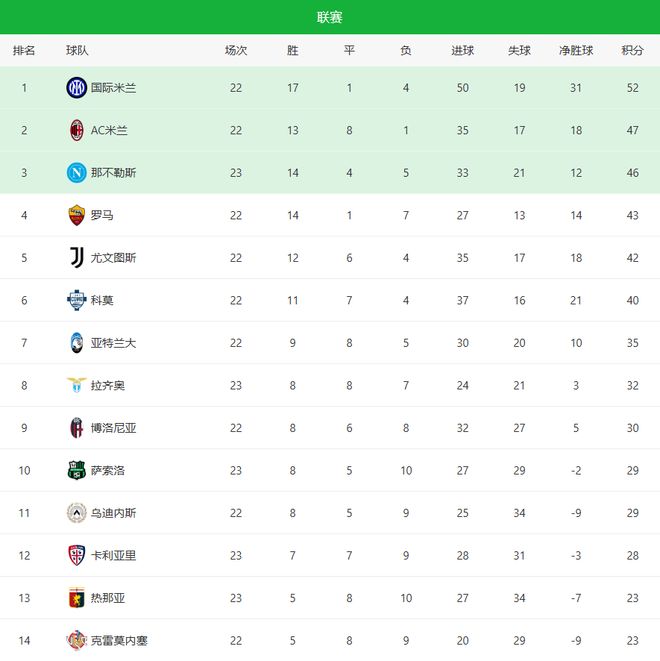
Task: Click the Inter Milan (国际米兰) club logo
Action: [77, 88]
